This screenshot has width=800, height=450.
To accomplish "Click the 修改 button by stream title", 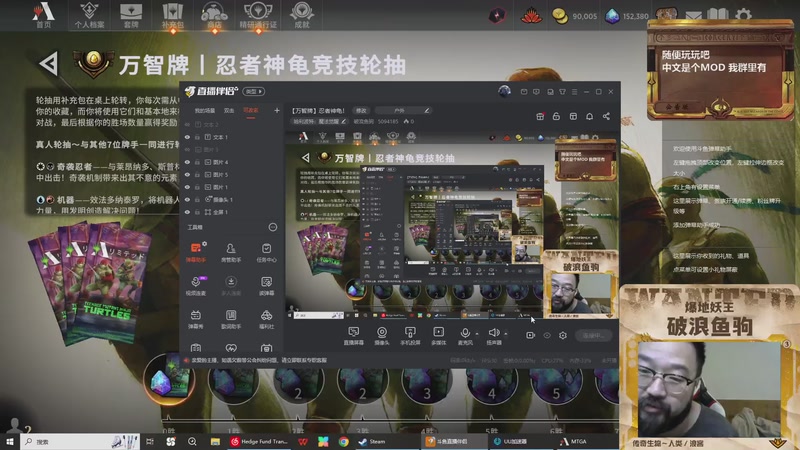I will (361, 110).
